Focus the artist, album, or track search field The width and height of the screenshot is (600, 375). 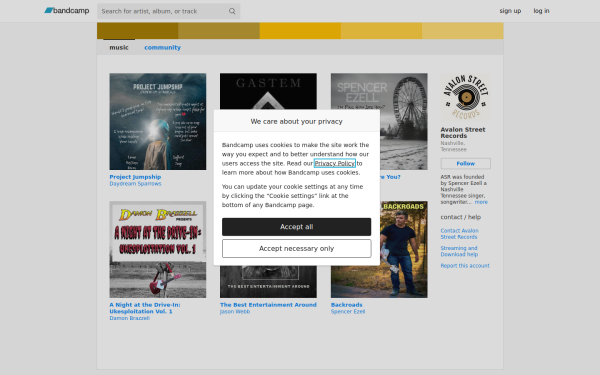coord(168,11)
